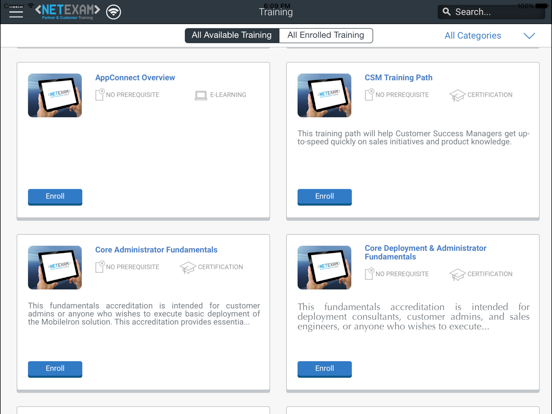Open Core Deployment & Administrator Fundamentals title
Viewport: 552px width, 414px height.
tap(425, 252)
